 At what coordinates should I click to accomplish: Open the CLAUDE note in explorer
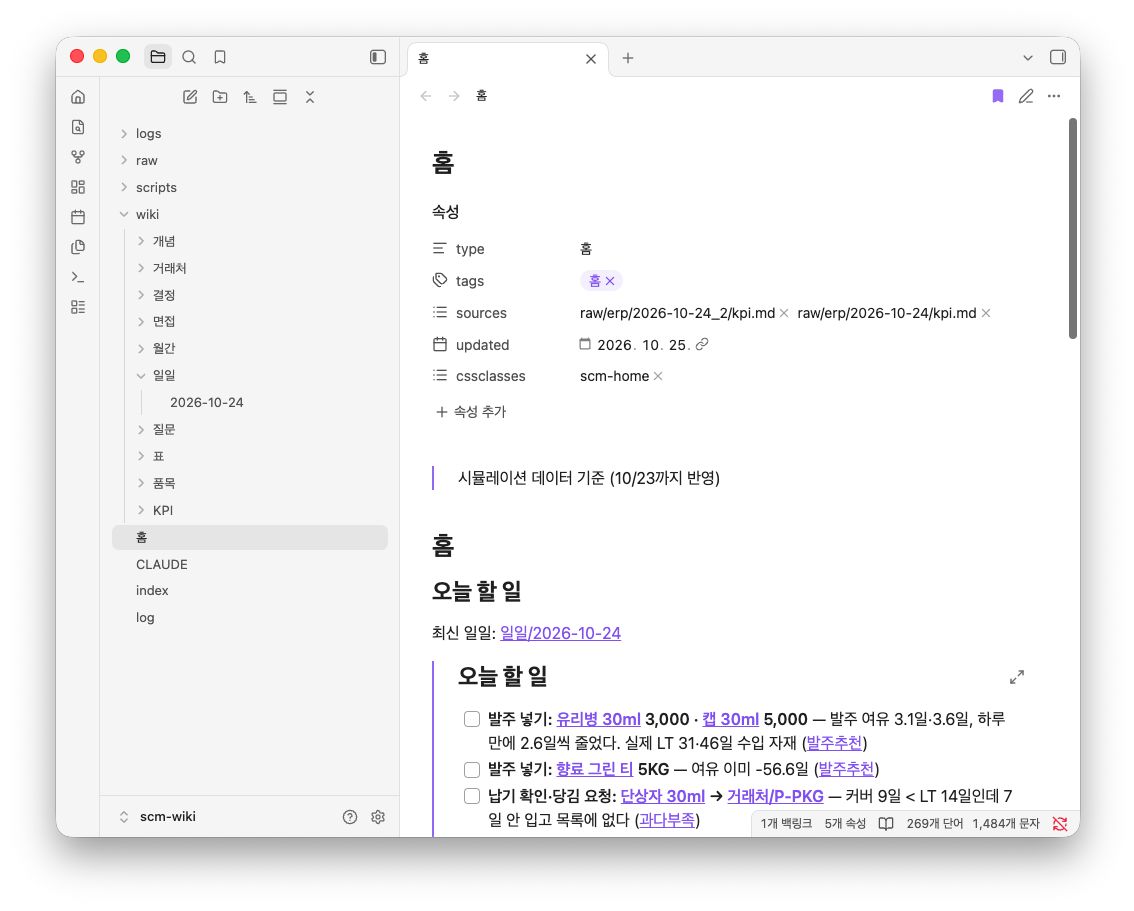[250, 565]
